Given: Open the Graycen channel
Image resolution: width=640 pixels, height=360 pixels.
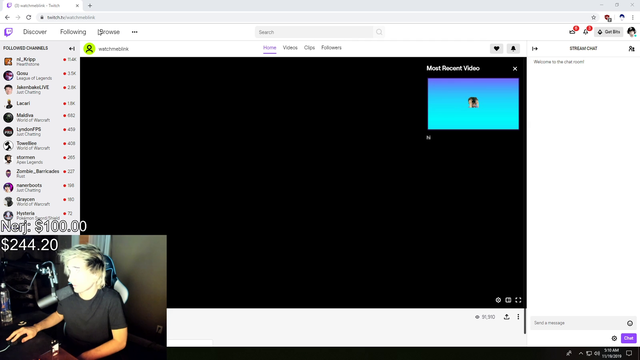Looking at the screenshot, I should click(40, 201).
